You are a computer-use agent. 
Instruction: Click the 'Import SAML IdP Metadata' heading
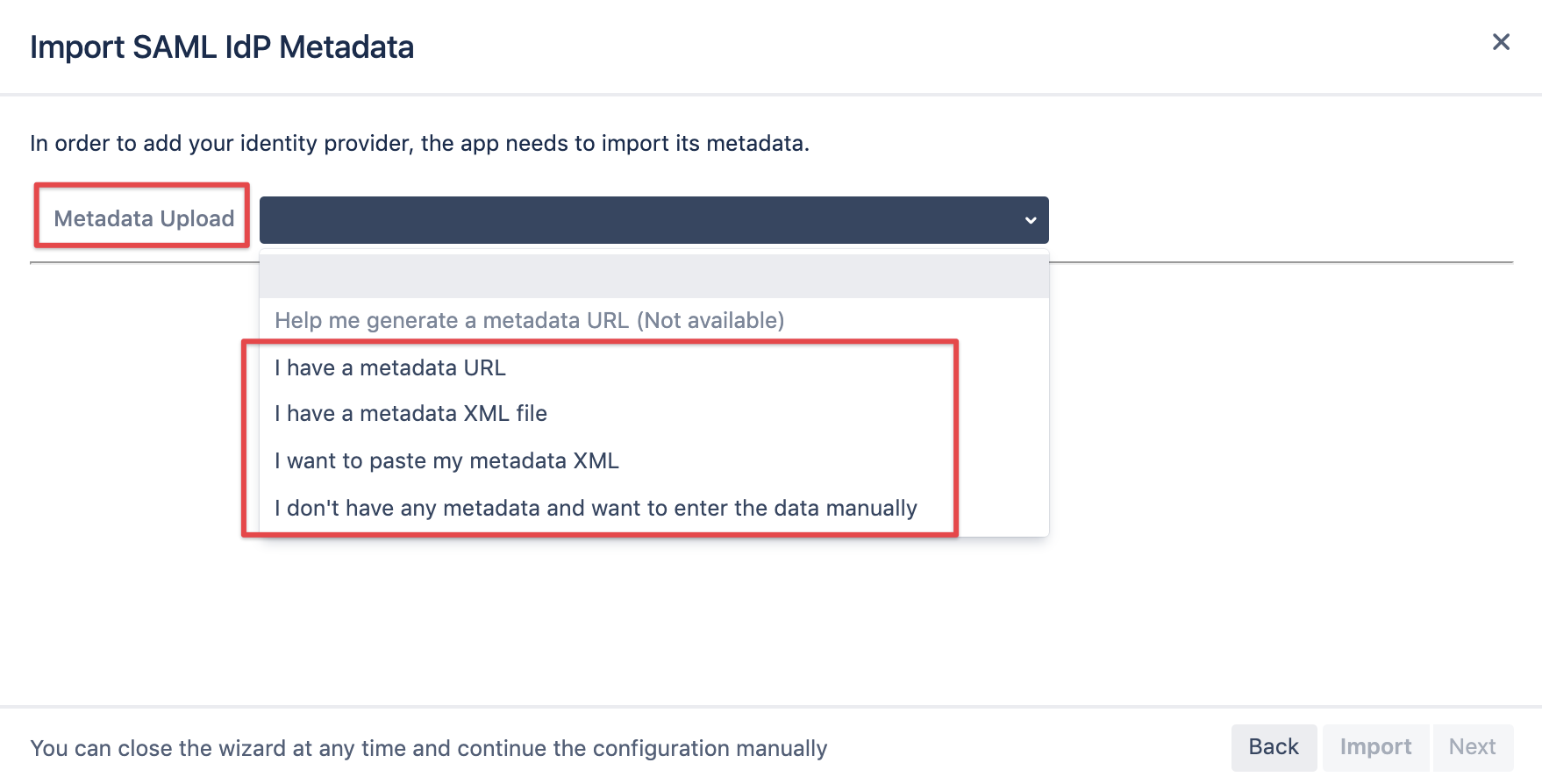[222, 47]
